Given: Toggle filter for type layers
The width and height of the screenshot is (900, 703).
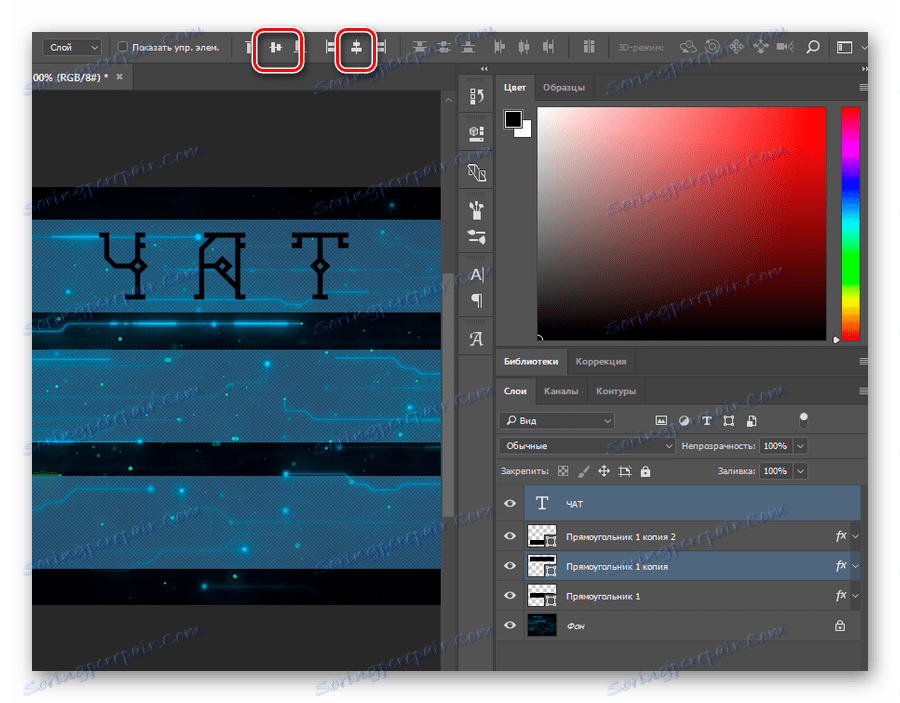Looking at the screenshot, I should [x=707, y=421].
